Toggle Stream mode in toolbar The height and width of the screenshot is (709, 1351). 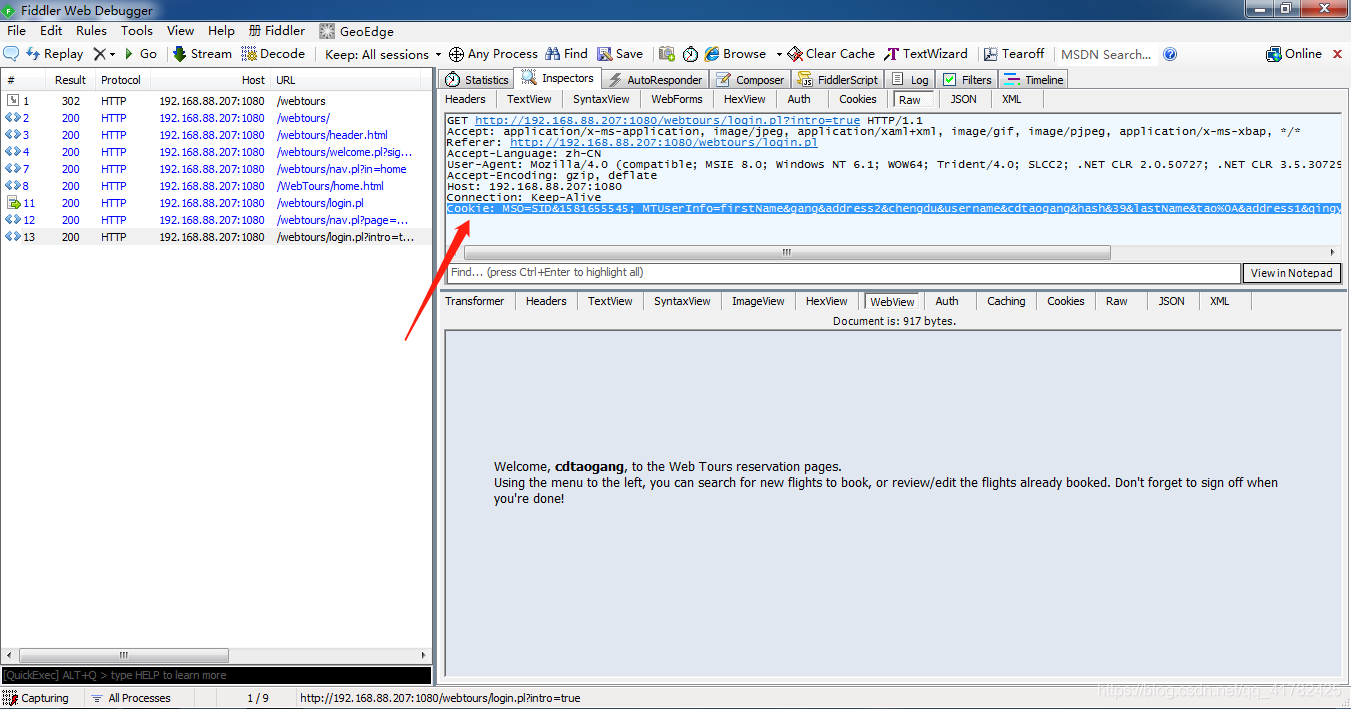tap(202, 54)
